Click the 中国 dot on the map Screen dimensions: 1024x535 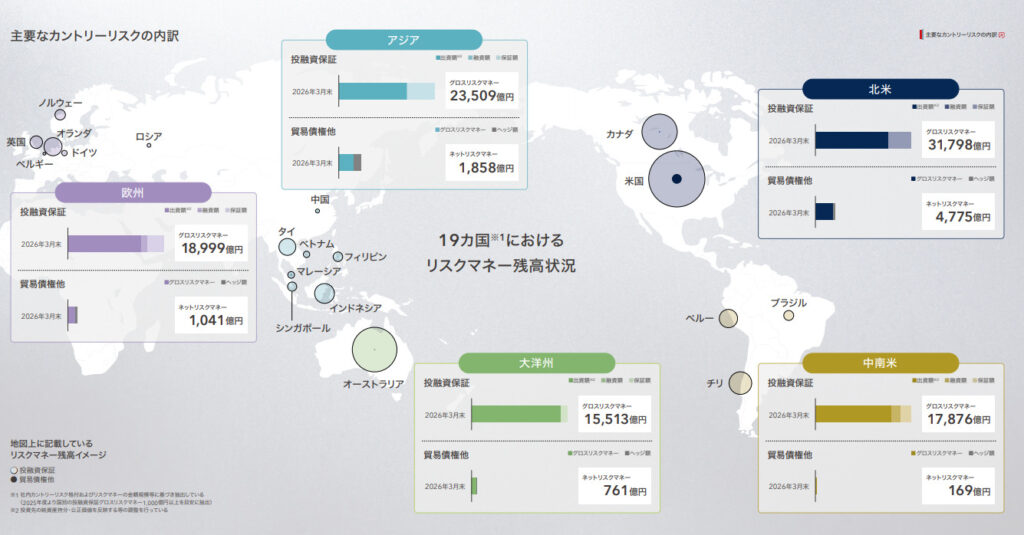pos(317,210)
